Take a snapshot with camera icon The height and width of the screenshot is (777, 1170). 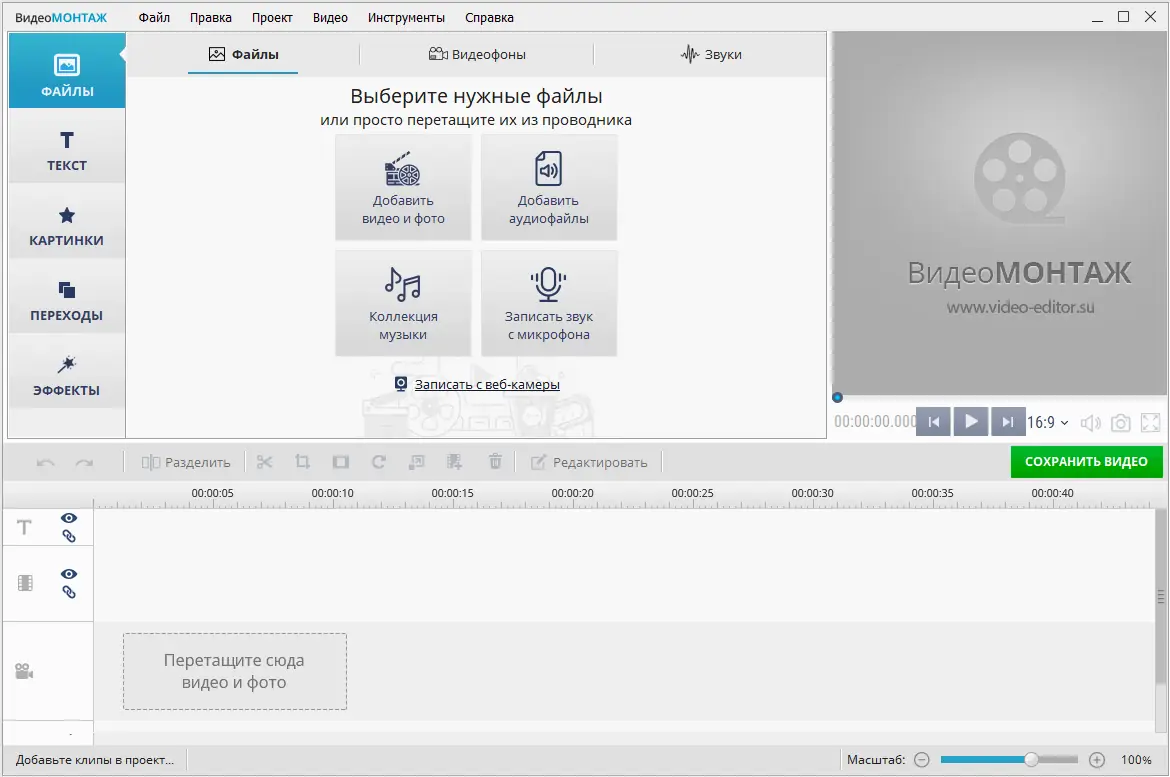[x=1120, y=423]
